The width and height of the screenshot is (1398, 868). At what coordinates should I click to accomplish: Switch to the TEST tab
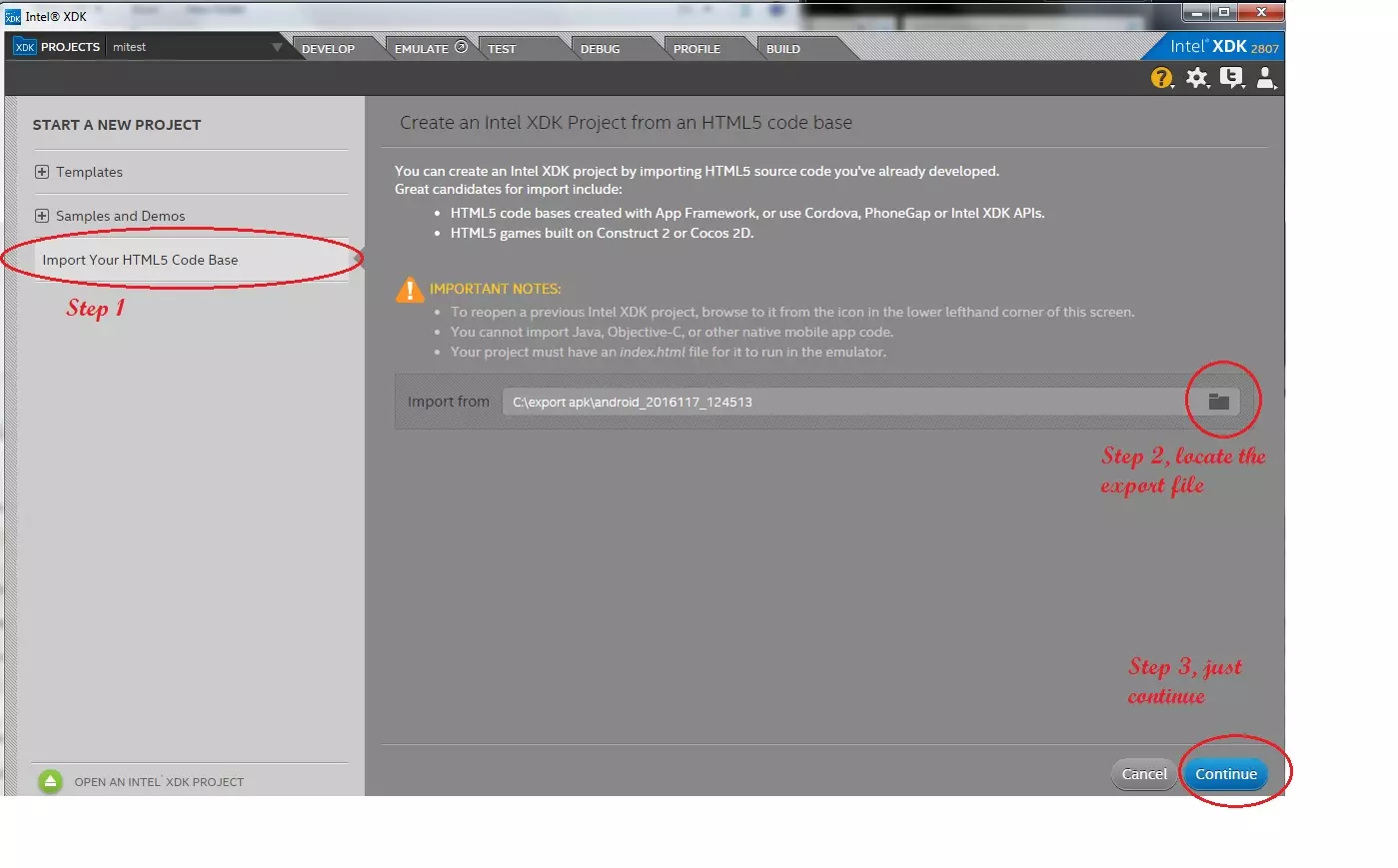tap(502, 49)
